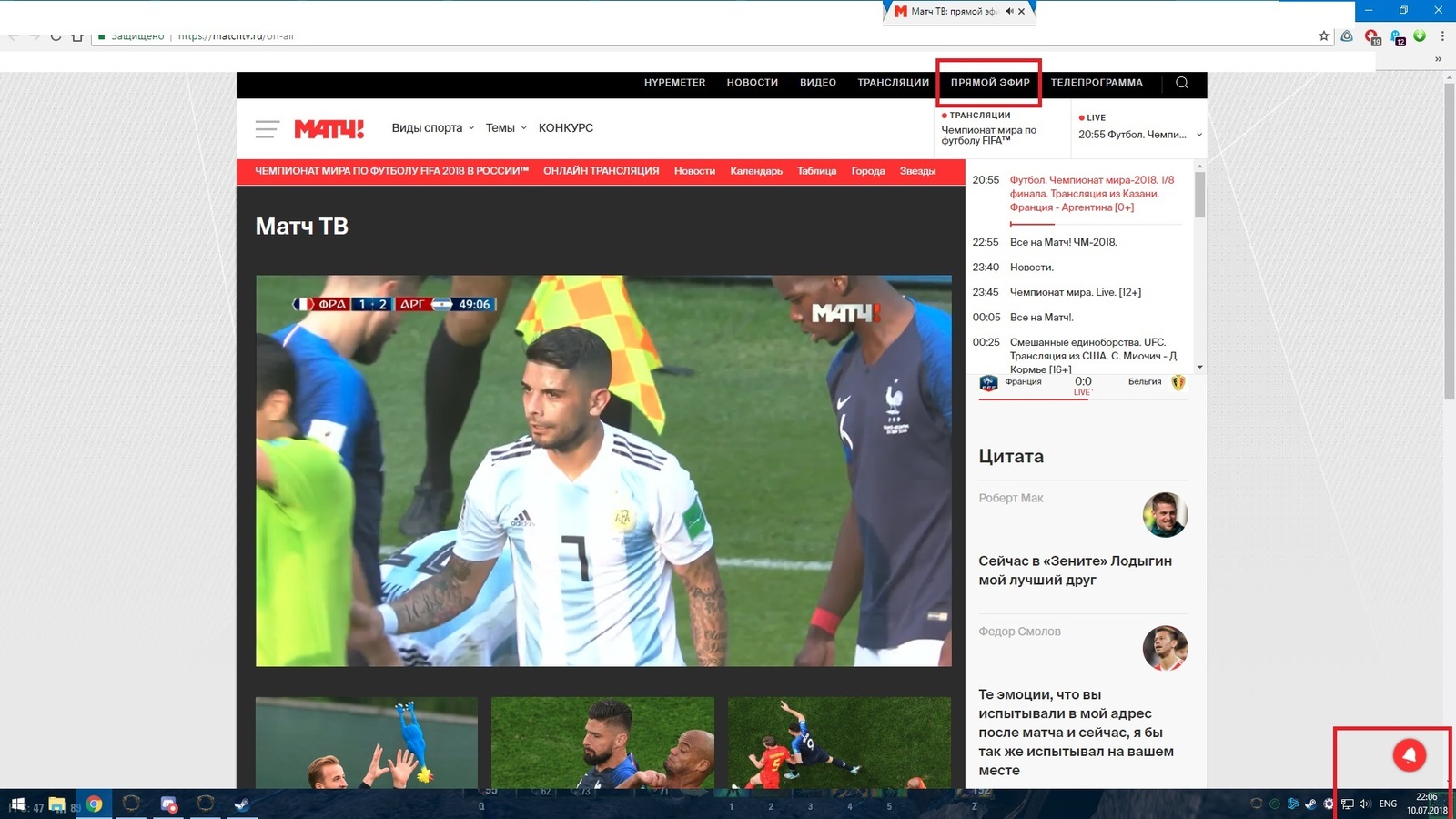Screen dimensions: 1456x819
Task: Open the Windows Start menu
Action: (x=15, y=804)
